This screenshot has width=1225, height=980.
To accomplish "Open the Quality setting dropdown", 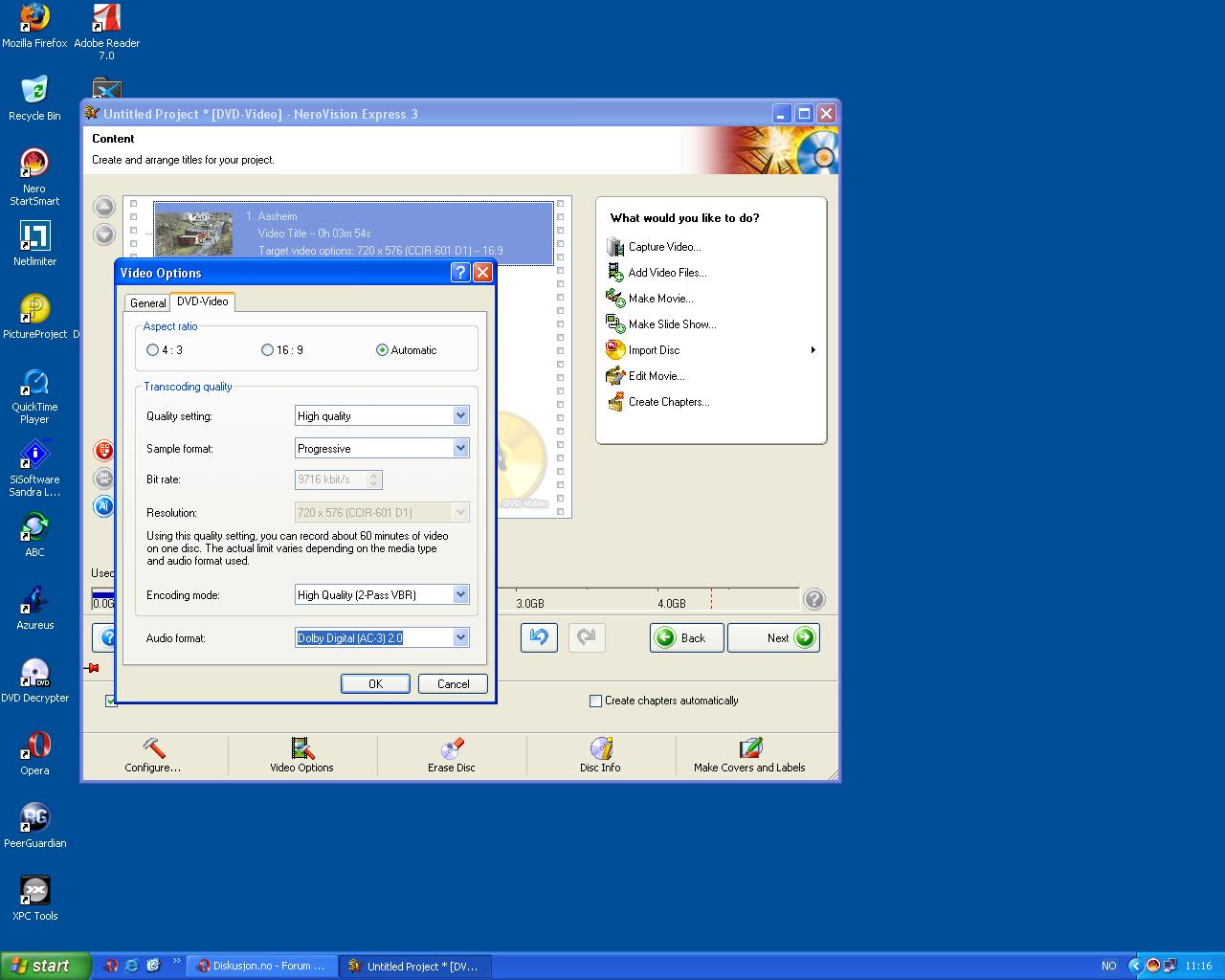I will coord(460,415).
